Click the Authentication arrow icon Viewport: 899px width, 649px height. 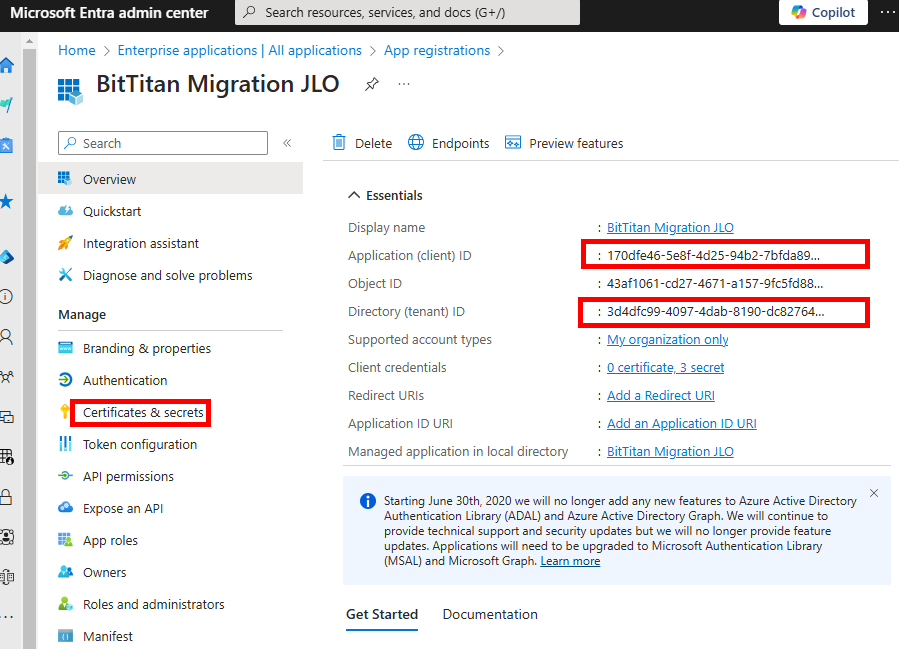pos(65,380)
